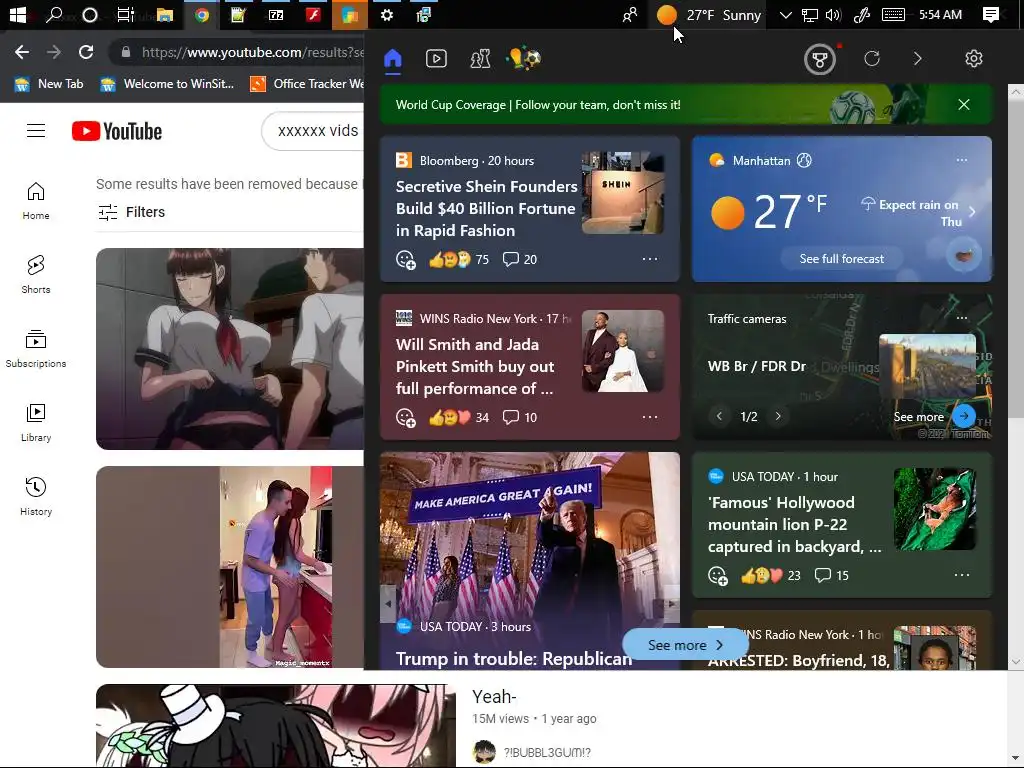Image resolution: width=1024 pixels, height=768 pixels.
Task: Open the Action Center notifications
Action: coord(991,14)
